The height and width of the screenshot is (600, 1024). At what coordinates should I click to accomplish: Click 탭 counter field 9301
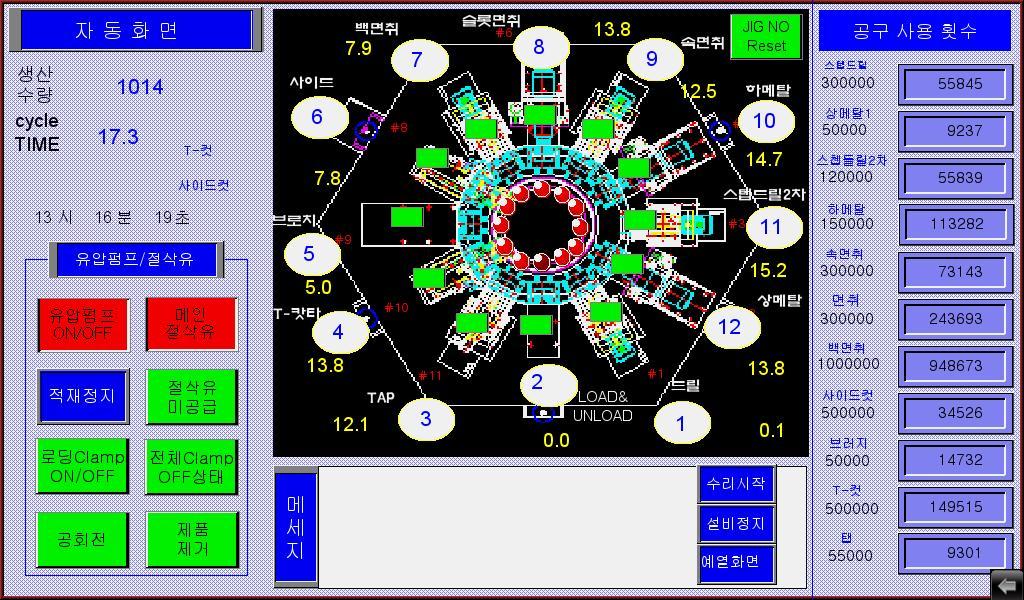tap(955, 553)
